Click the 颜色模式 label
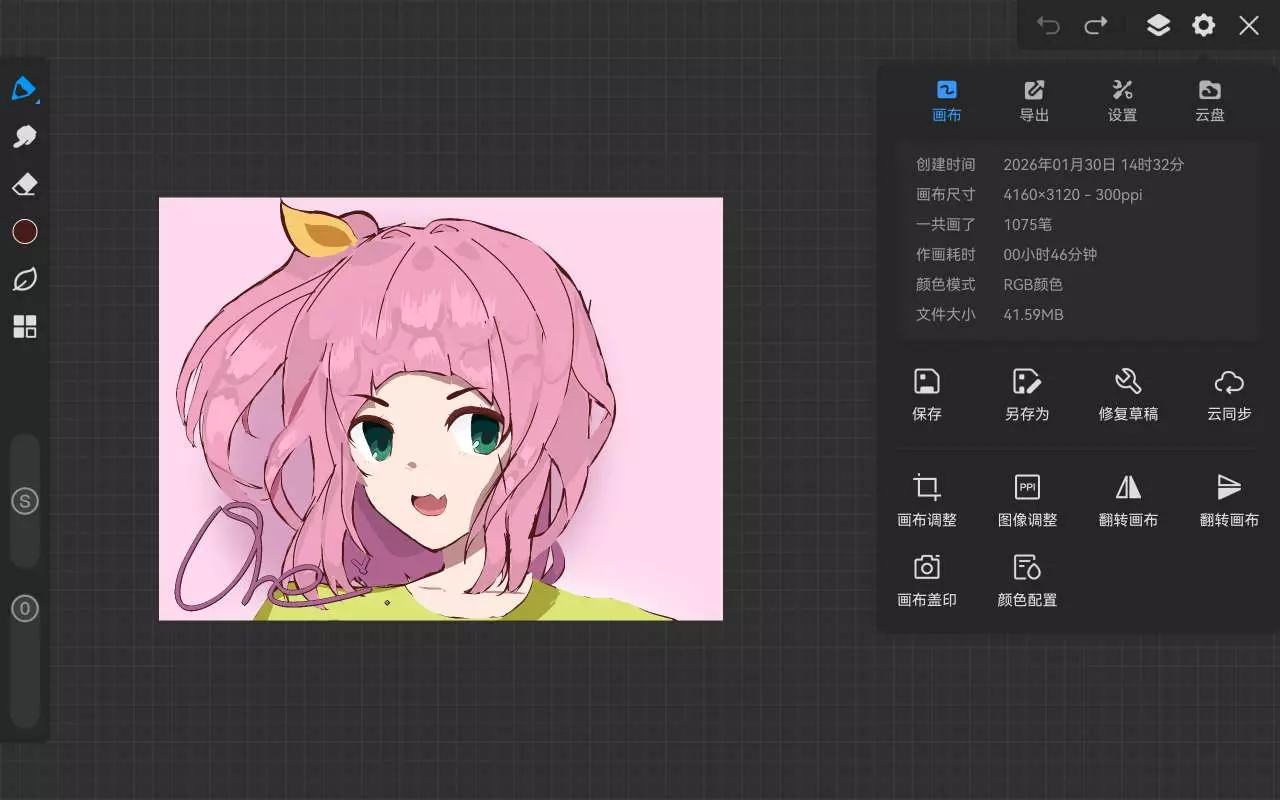This screenshot has height=800, width=1280. tap(945, 284)
